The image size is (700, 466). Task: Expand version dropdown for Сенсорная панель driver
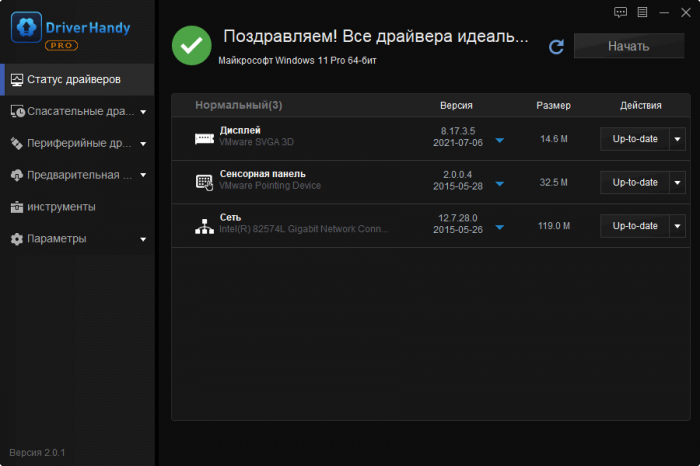click(500, 183)
